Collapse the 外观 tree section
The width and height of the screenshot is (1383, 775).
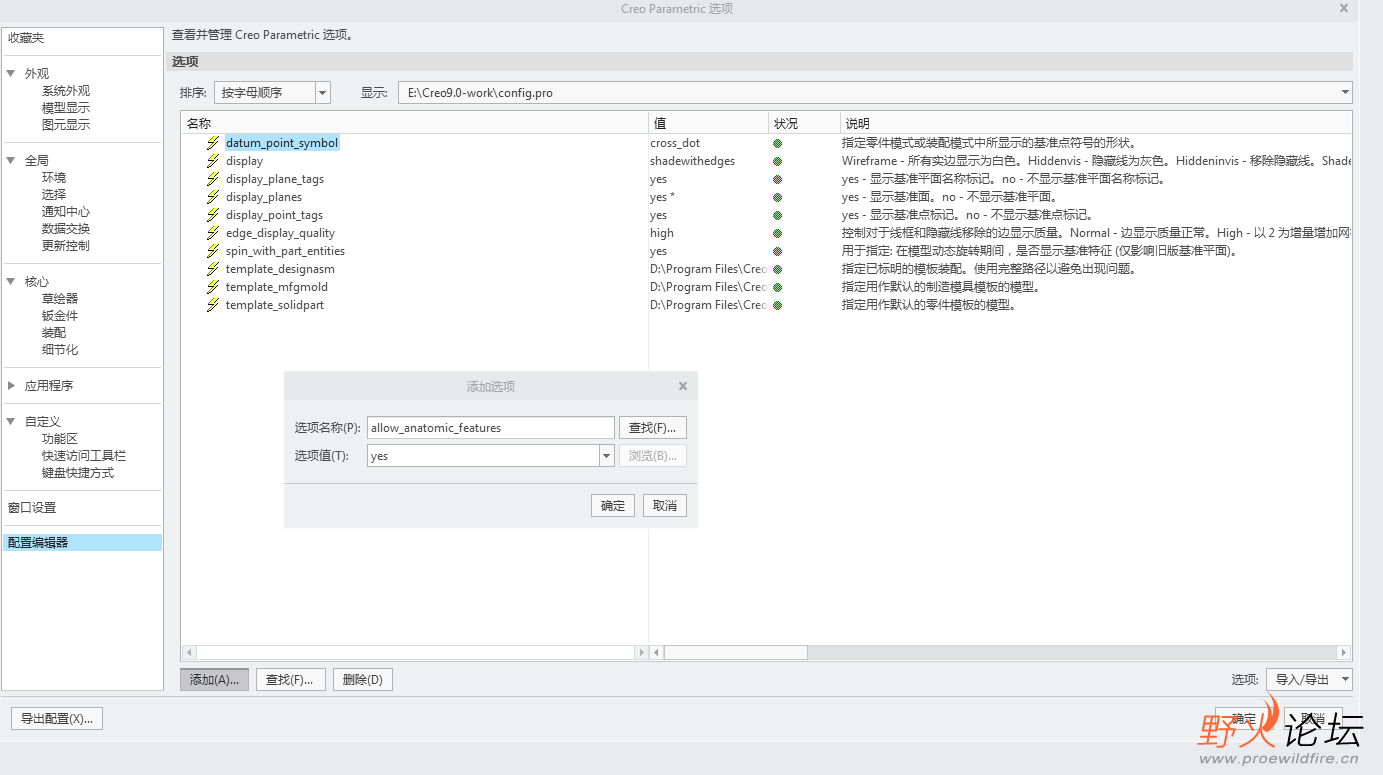pyautogui.click(x=11, y=73)
